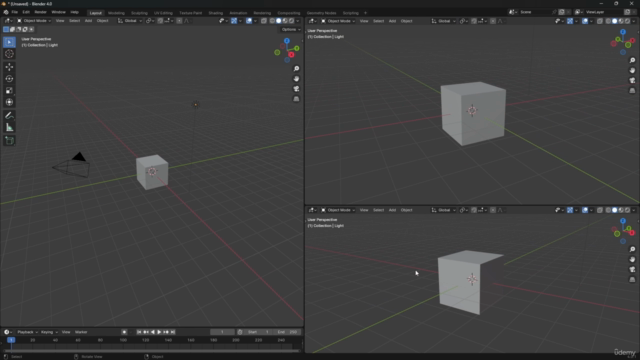Image resolution: width=640 pixels, height=360 pixels.
Task: Select the Add Cube tool
Action: (9, 141)
